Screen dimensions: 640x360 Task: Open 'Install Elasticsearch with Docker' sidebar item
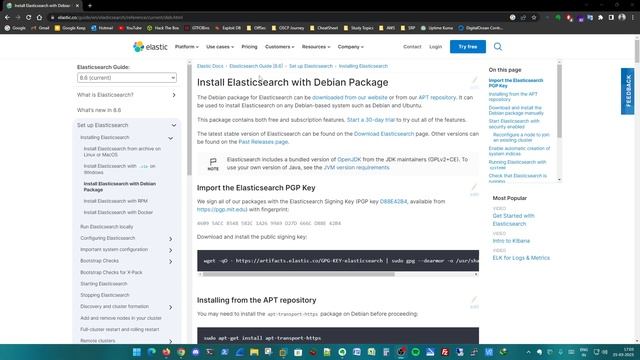coord(118,213)
